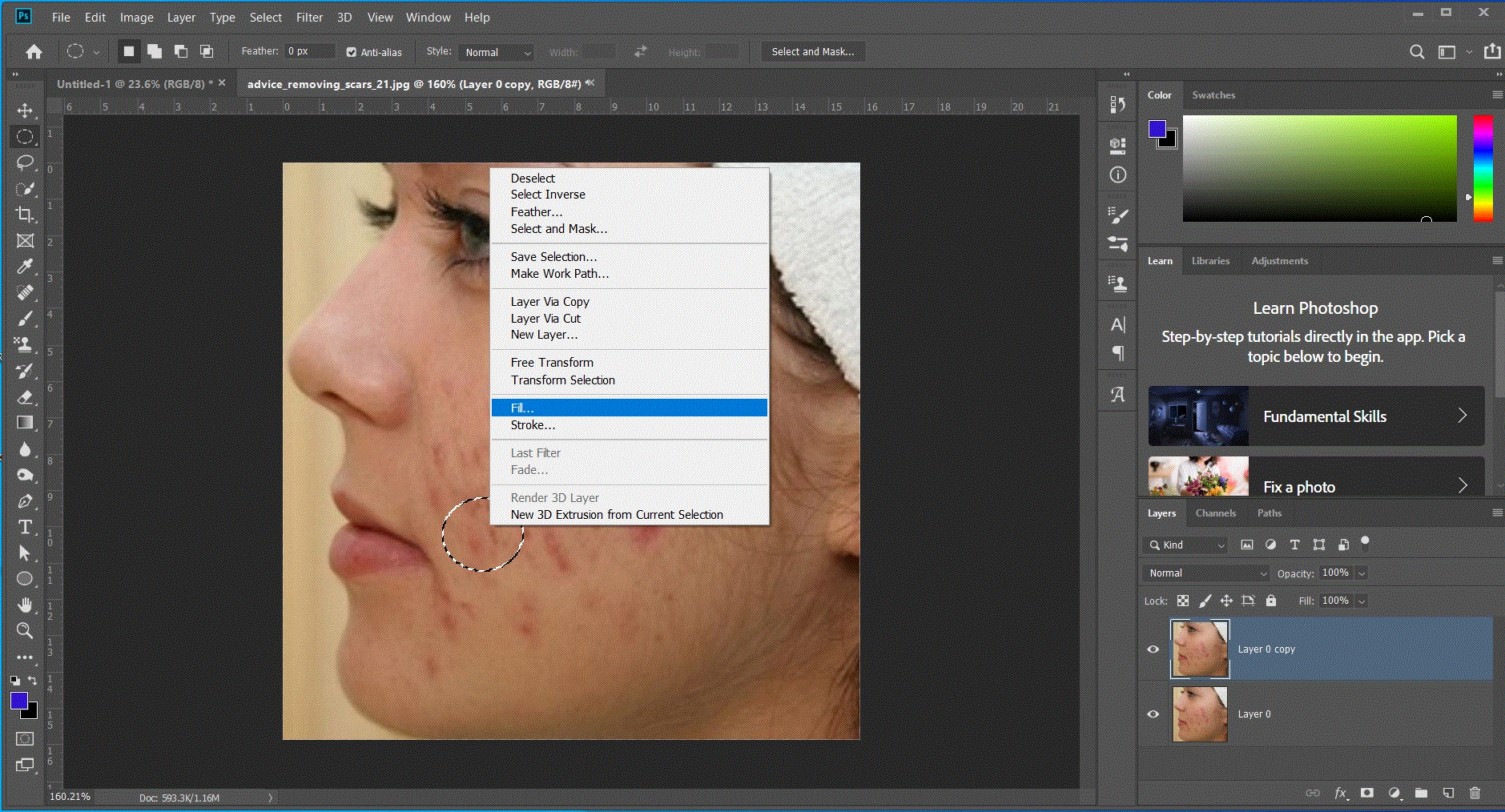Select the Eyedropper tool
Viewport: 1505px width, 812px height.
coord(25,267)
